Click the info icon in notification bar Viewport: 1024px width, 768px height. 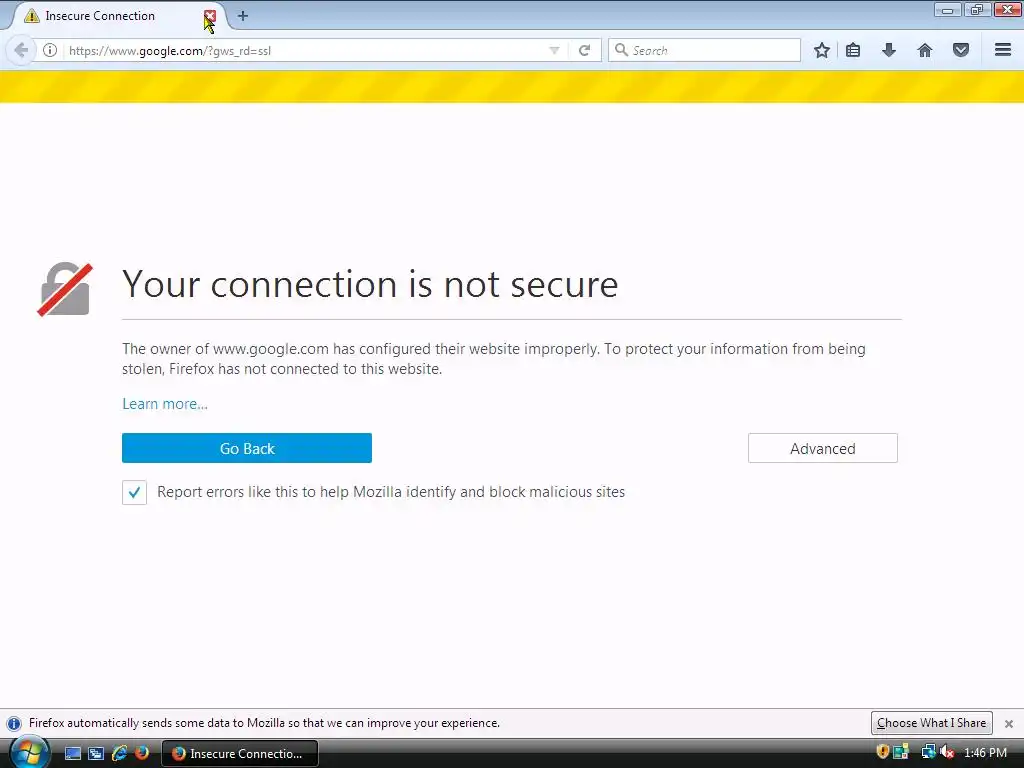coord(14,724)
